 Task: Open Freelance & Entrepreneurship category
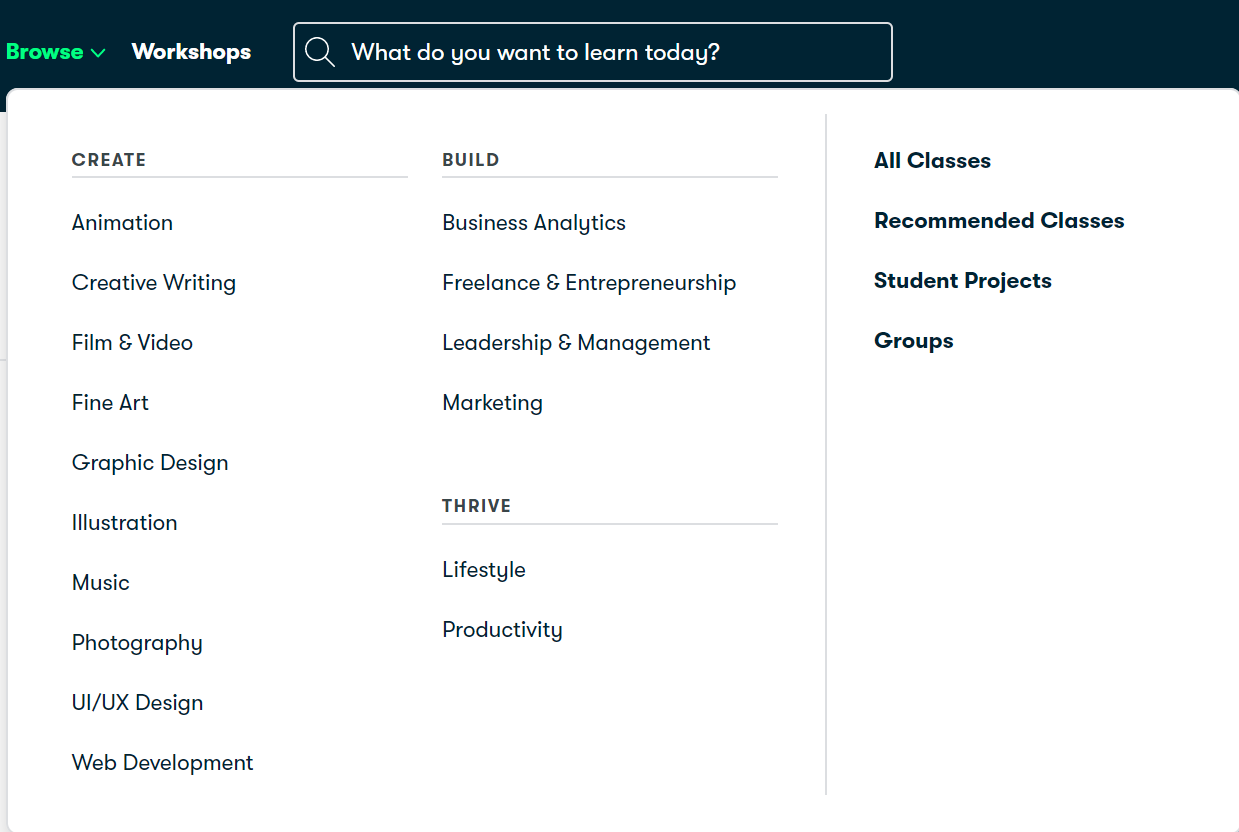click(x=589, y=283)
